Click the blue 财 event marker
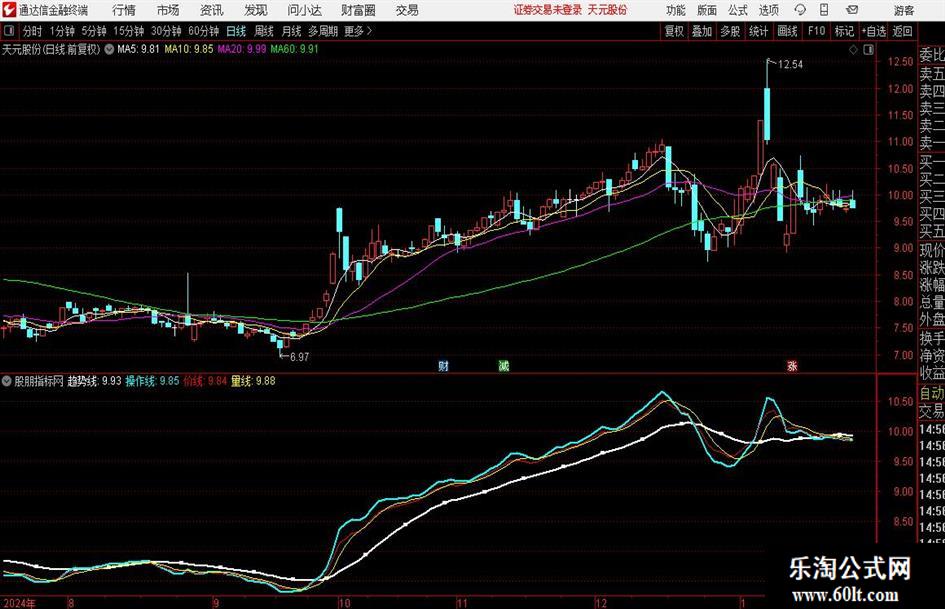The height and width of the screenshot is (609, 945). (444, 366)
